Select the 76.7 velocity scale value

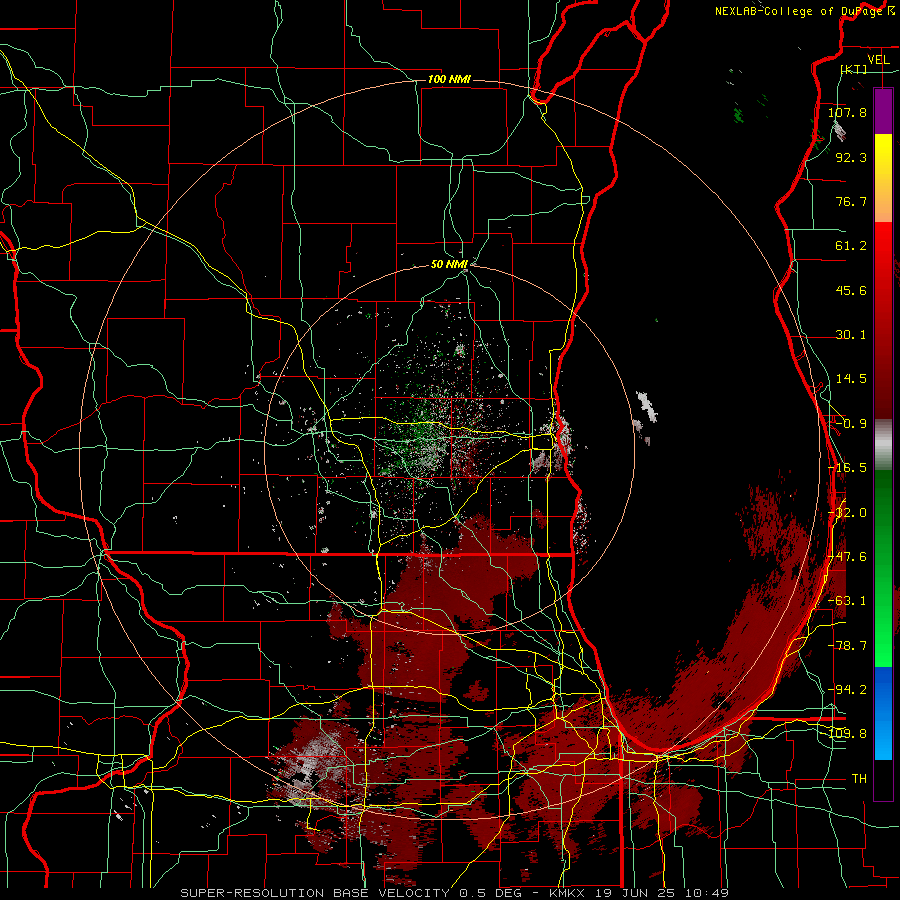click(851, 201)
